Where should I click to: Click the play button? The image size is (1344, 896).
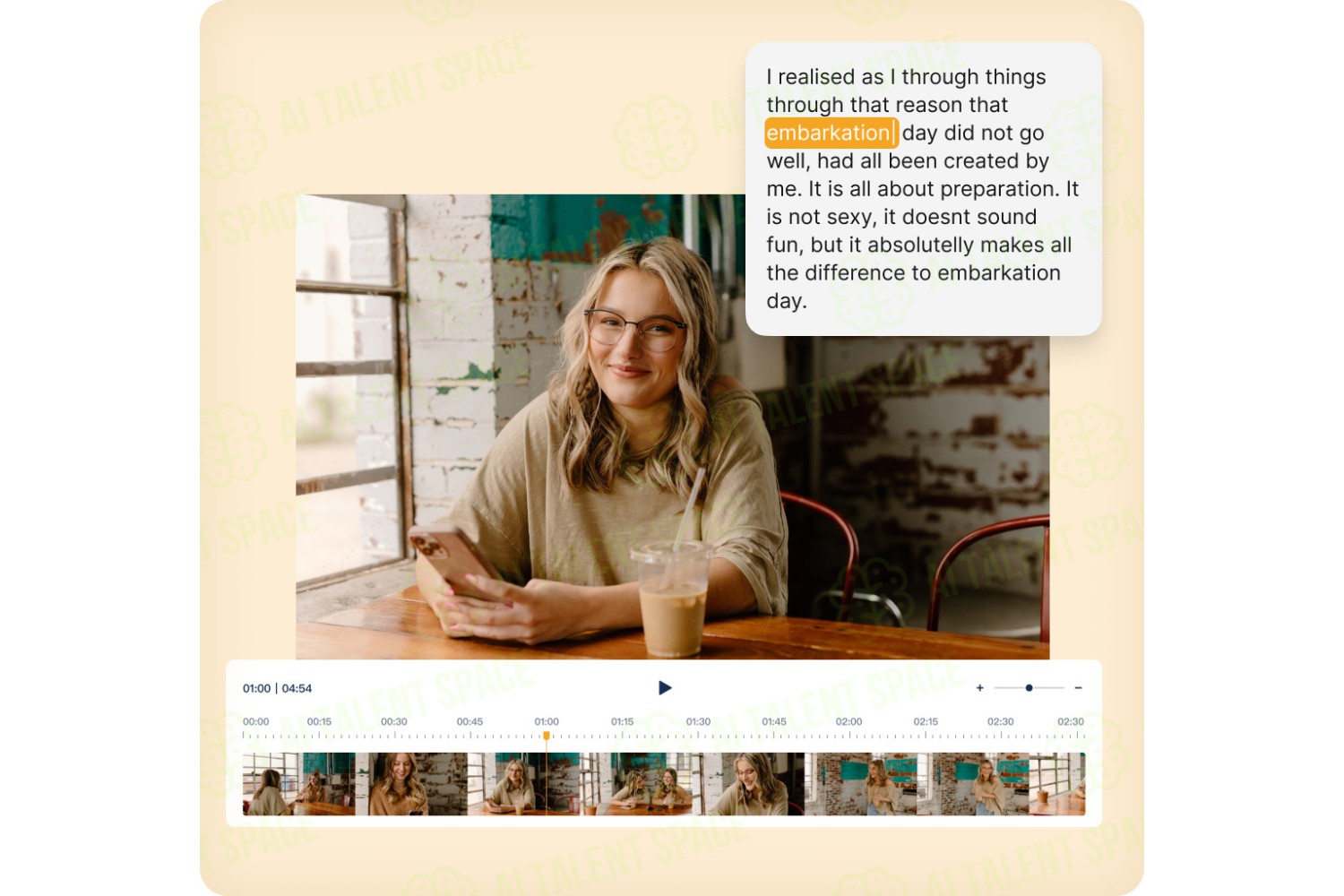coord(665,688)
